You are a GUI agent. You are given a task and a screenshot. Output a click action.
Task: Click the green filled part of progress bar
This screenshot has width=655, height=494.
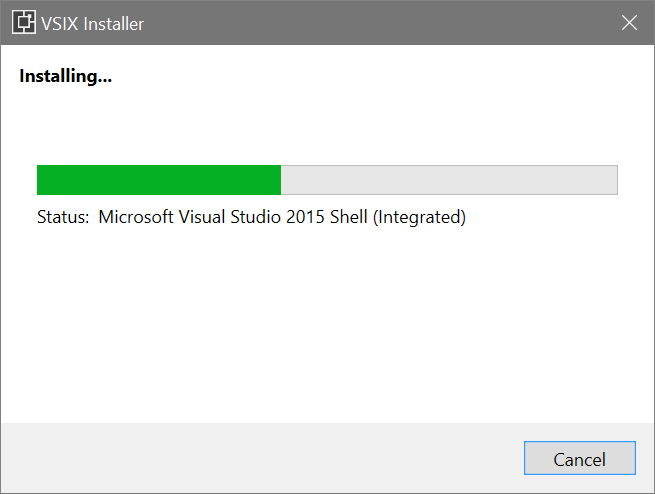coord(158,180)
